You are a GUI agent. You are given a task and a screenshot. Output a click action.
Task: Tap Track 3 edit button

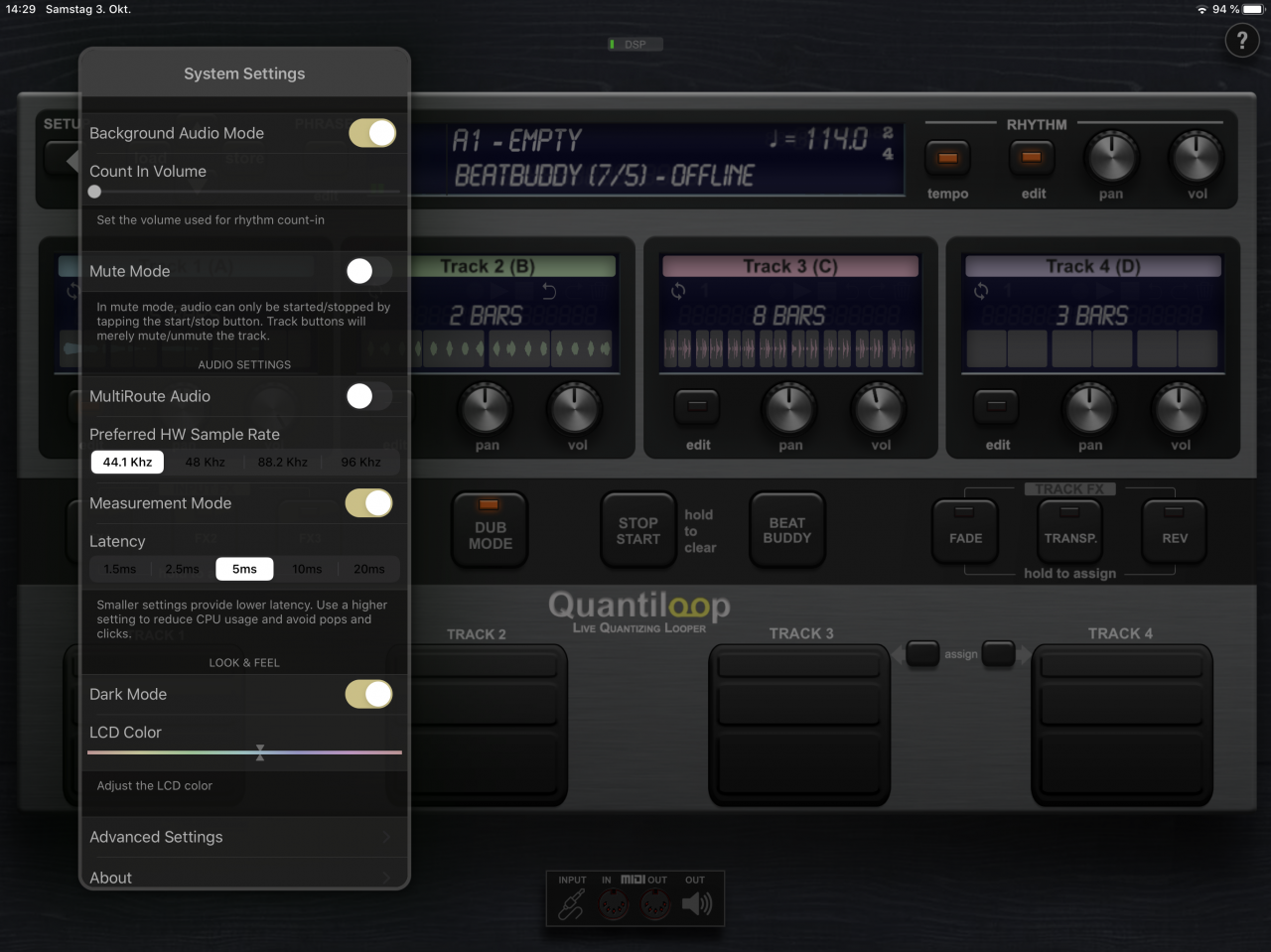pos(698,406)
